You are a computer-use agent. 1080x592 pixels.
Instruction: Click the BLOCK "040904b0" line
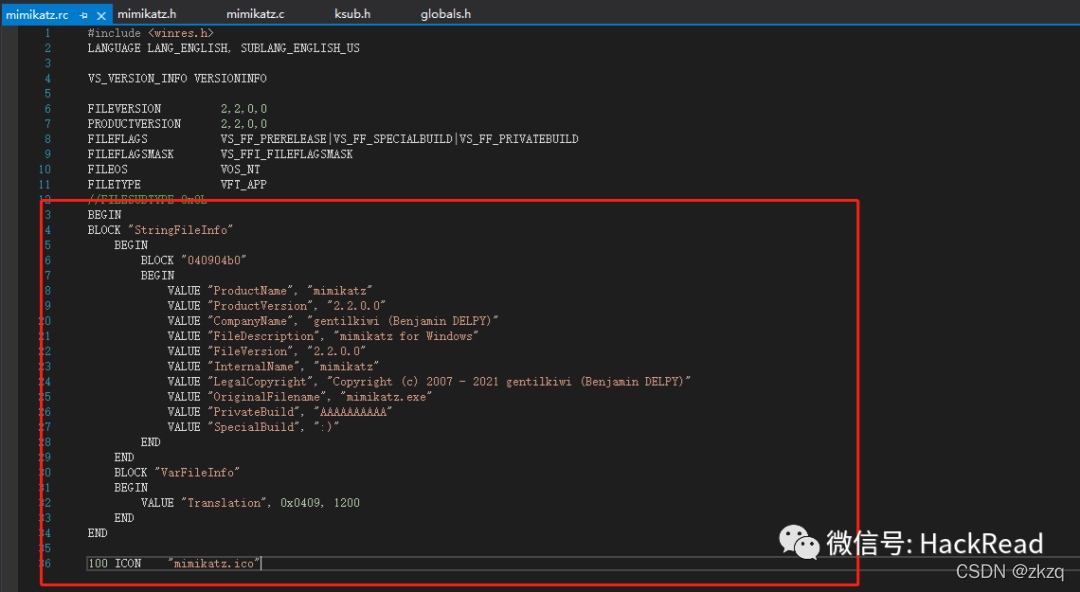(194, 261)
